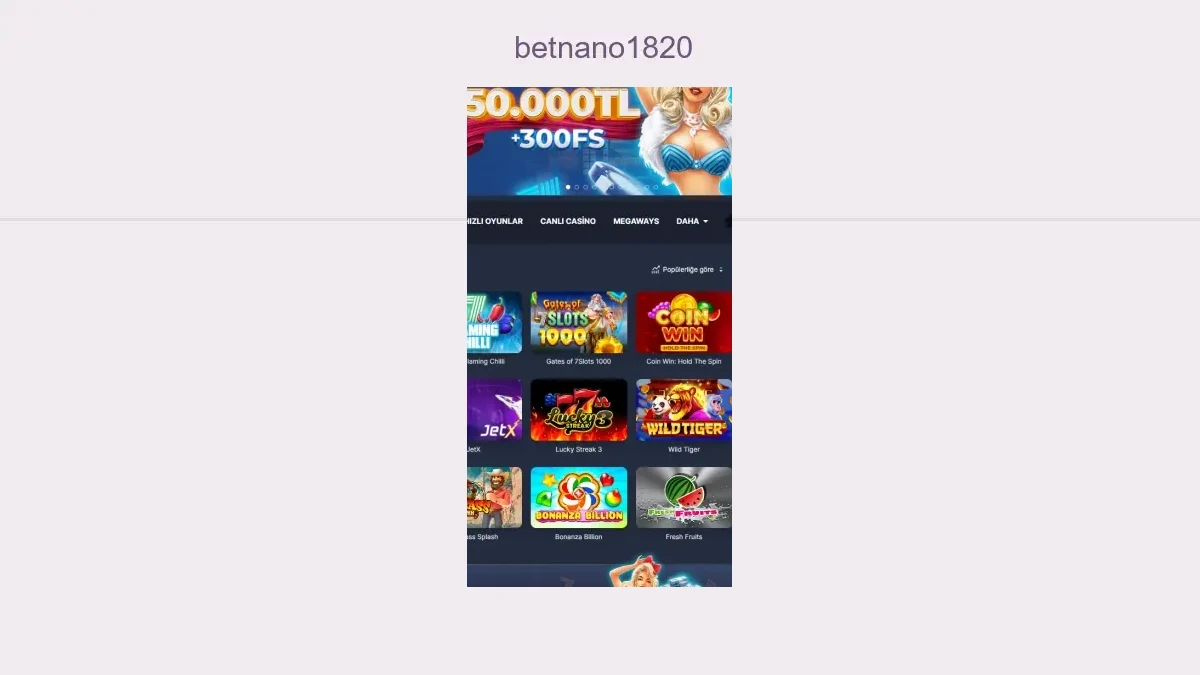Click the 50.000TL +300FS promo banner
The height and width of the screenshot is (675, 1200).
[599, 141]
